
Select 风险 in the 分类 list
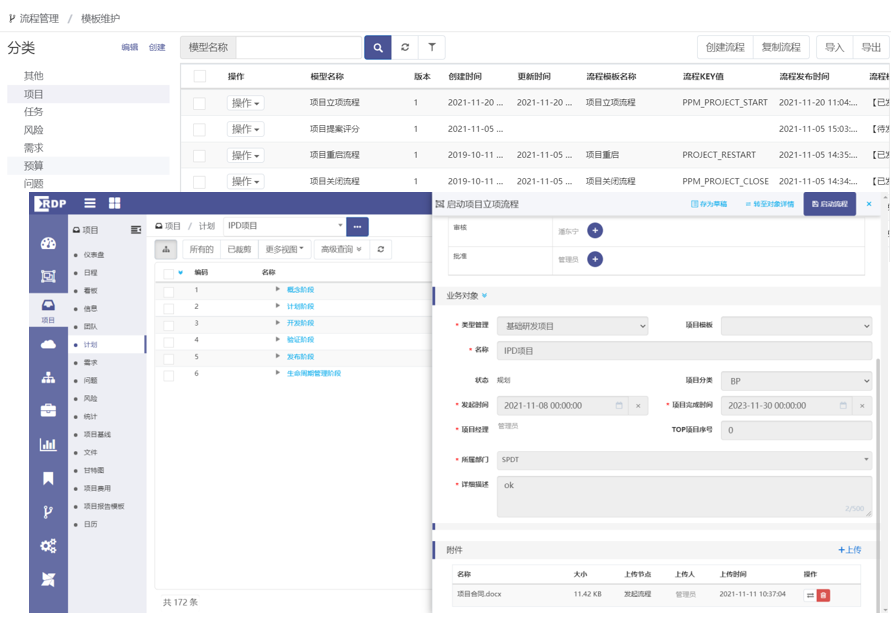[33, 130]
